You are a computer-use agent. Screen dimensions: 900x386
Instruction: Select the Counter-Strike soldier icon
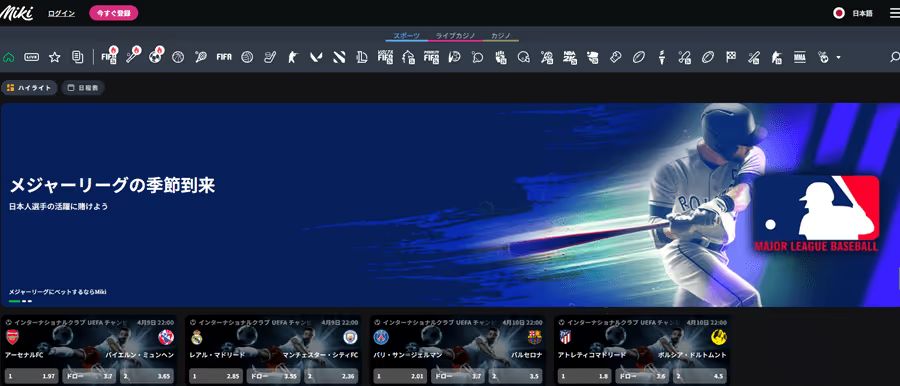click(293, 57)
